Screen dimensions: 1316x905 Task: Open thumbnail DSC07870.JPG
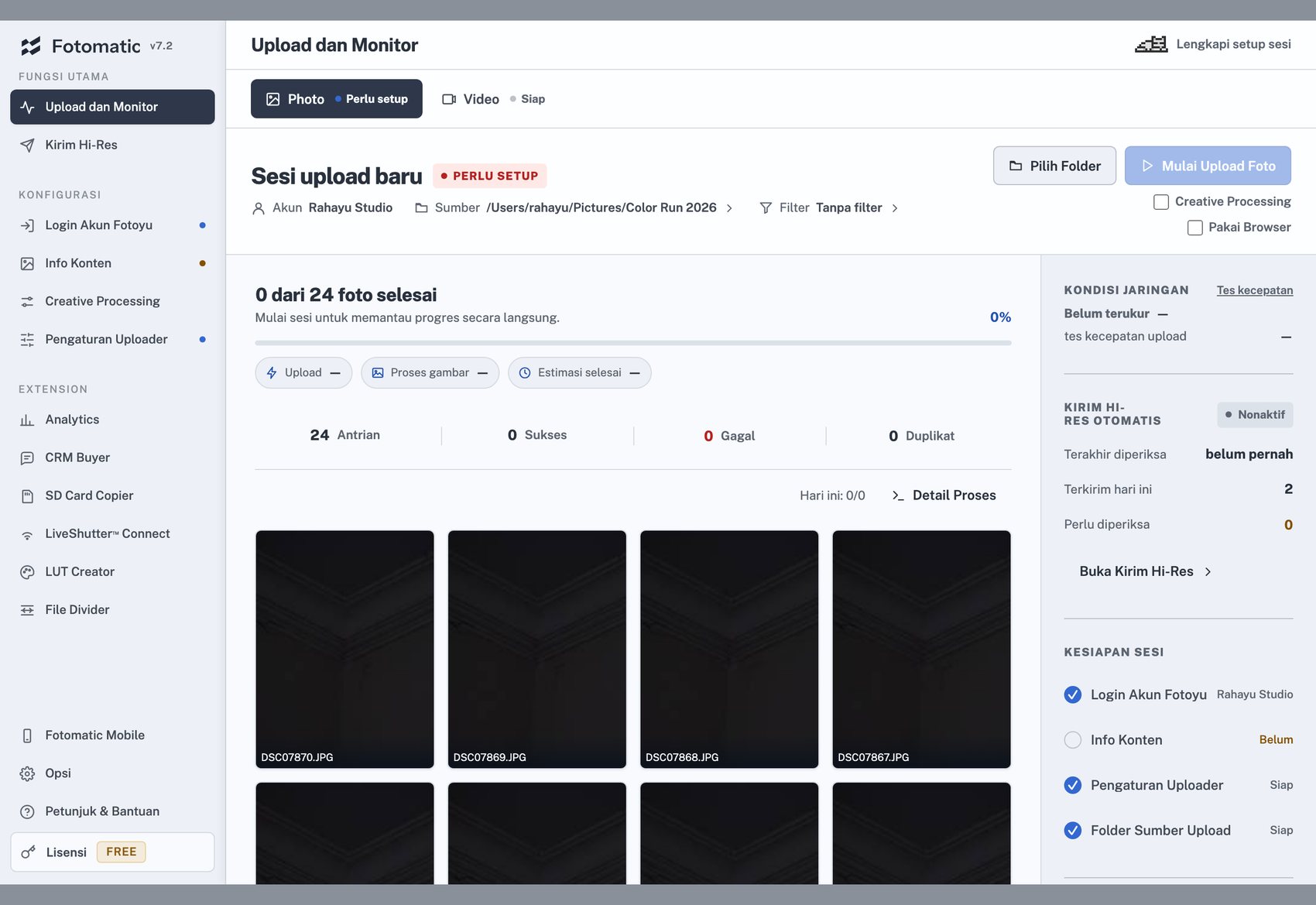pos(344,650)
